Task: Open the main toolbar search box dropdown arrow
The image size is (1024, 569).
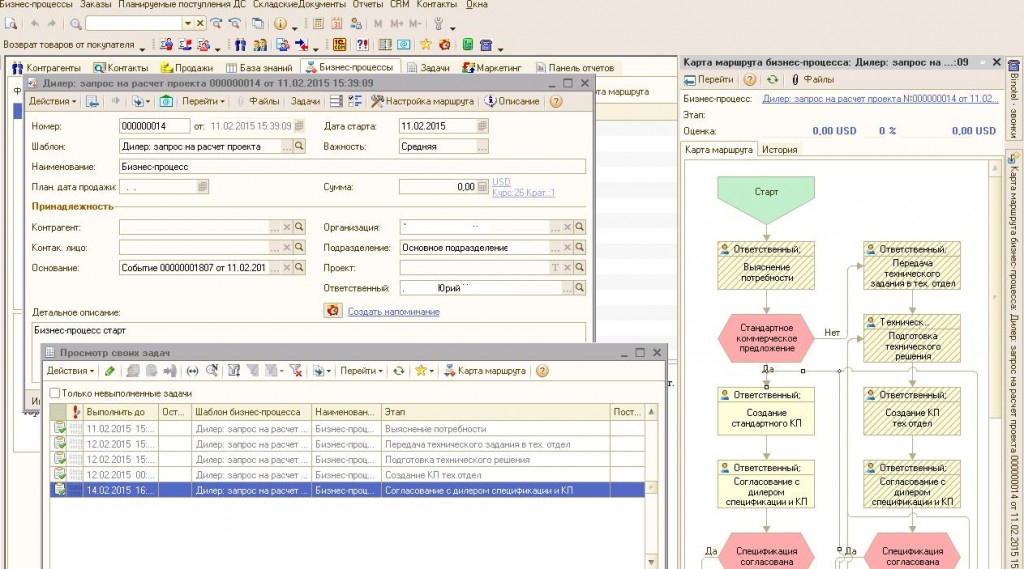Action: 187,24
